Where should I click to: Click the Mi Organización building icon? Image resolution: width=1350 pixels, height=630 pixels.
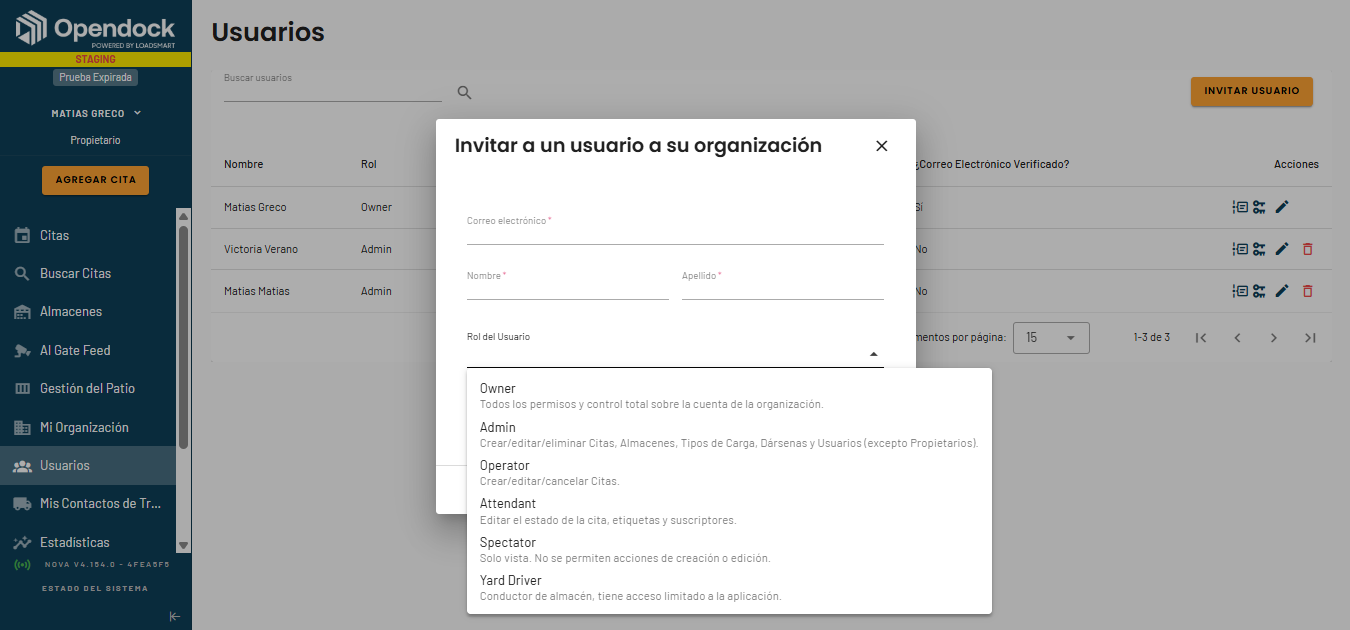(x=22, y=428)
